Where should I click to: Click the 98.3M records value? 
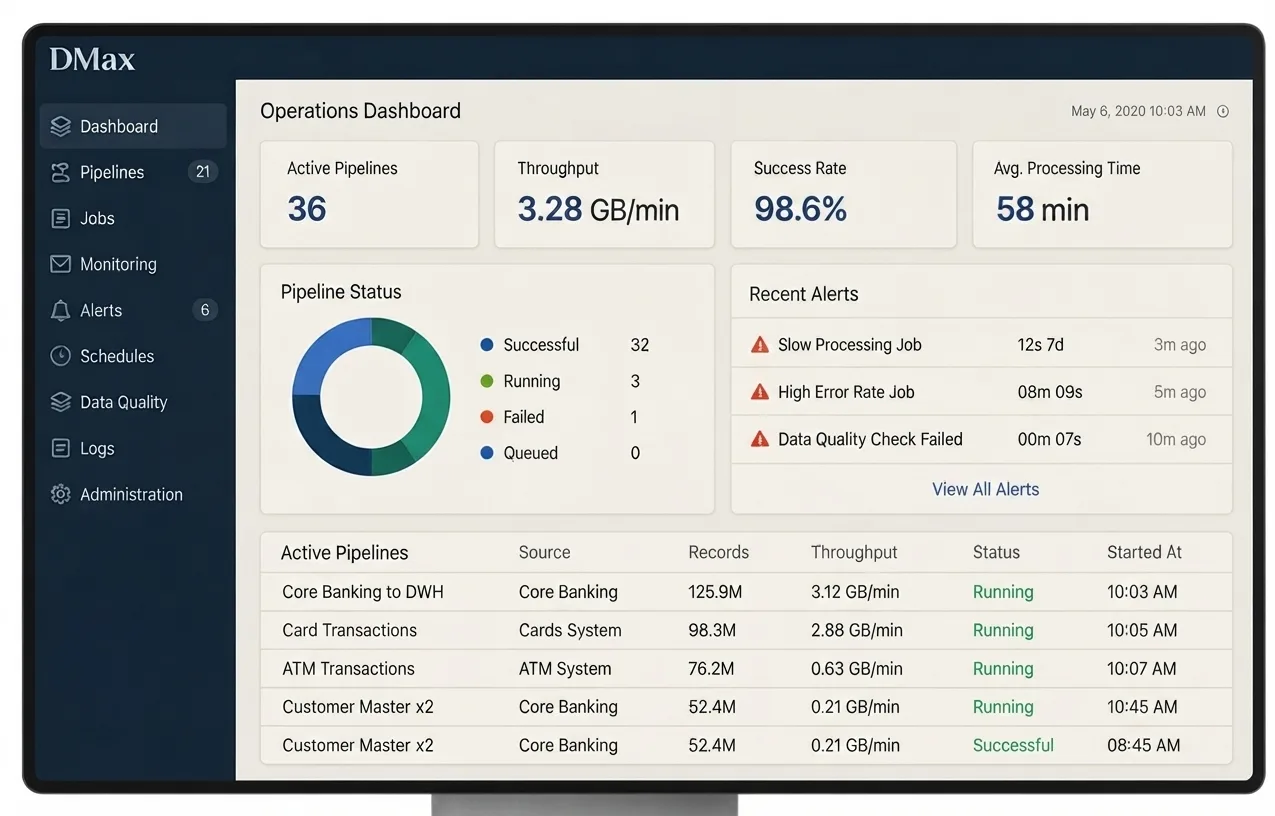pos(712,630)
